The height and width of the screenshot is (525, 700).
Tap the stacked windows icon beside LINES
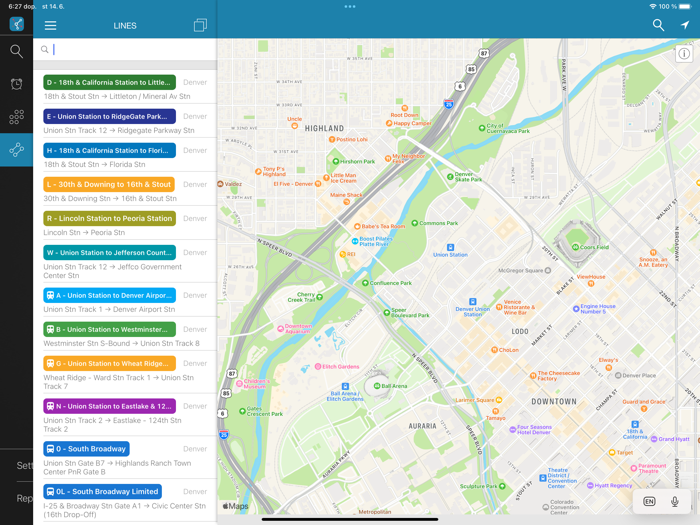pos(200,25)
